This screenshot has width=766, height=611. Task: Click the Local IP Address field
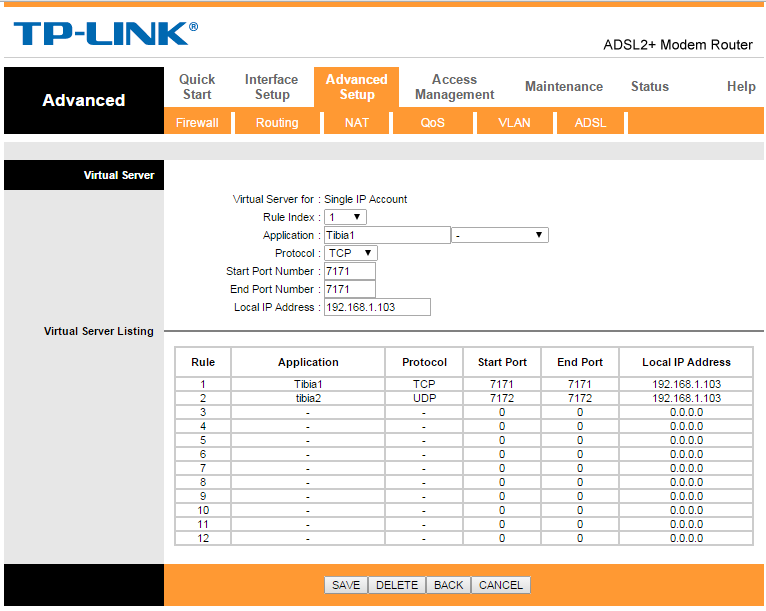tap(377, 307)
